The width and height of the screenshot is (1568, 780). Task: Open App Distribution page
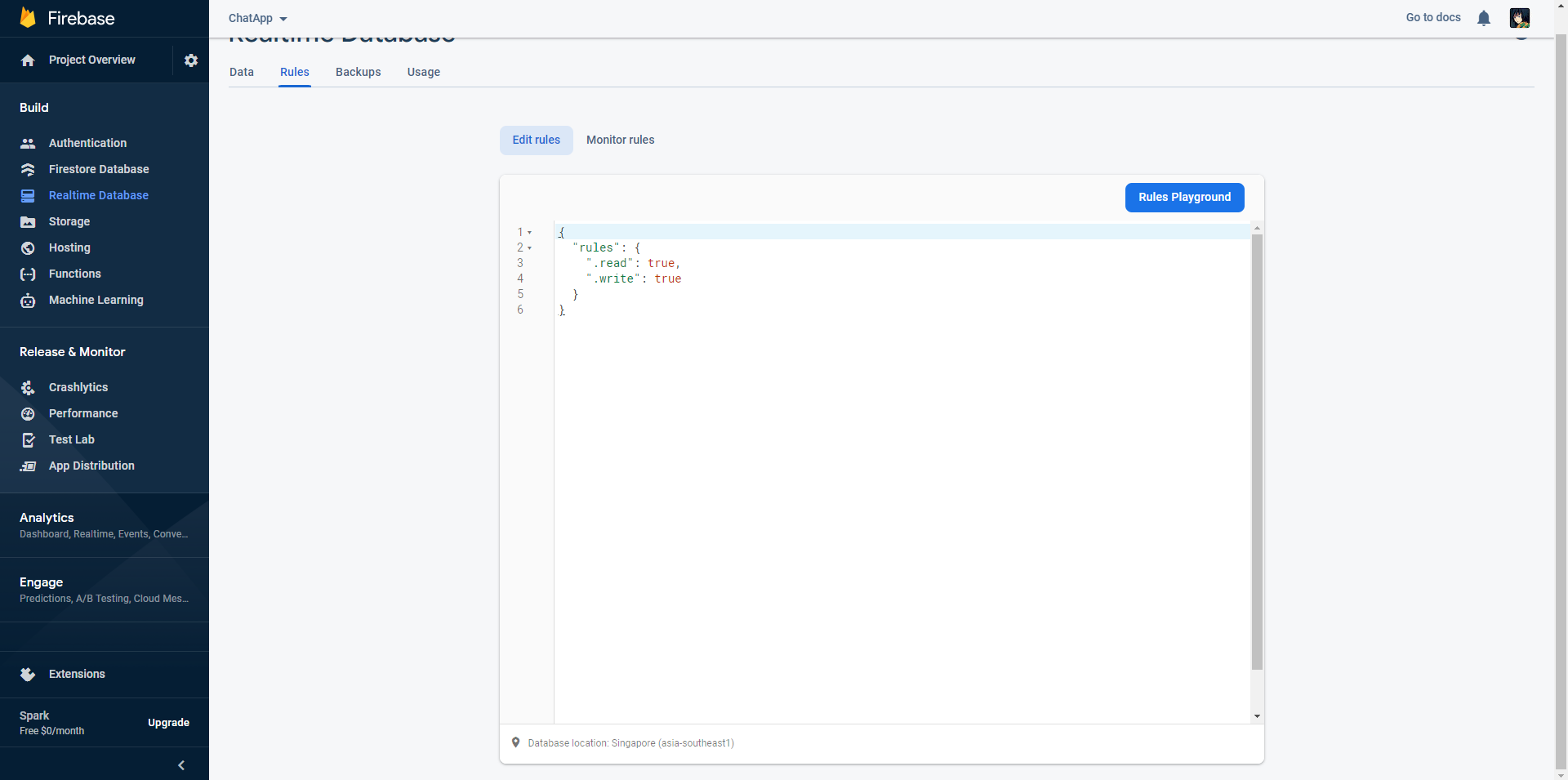tap(91, 466)
